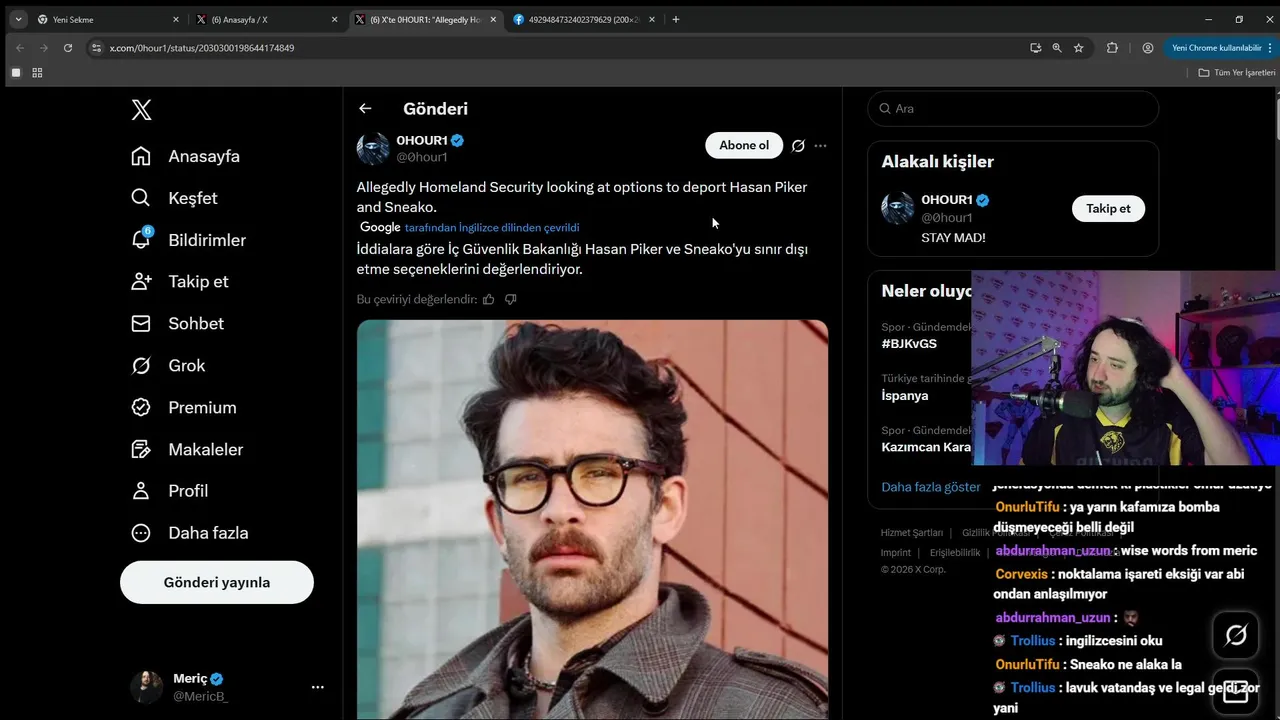Click Erişilebilirlik footer link
Screen dimensions: 1280x720
[954, 553]
